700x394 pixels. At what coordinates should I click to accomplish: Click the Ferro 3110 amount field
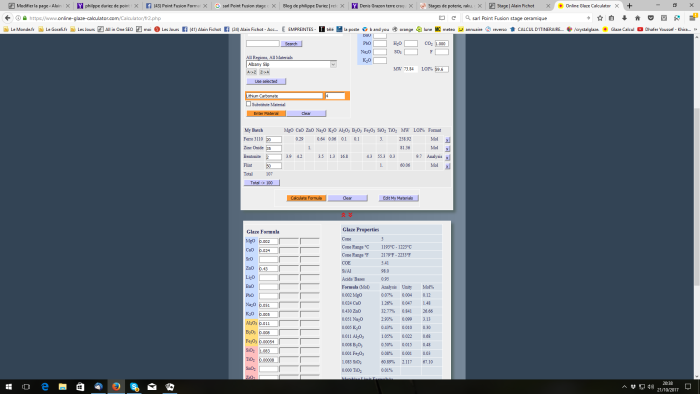(x=274, y=140)
